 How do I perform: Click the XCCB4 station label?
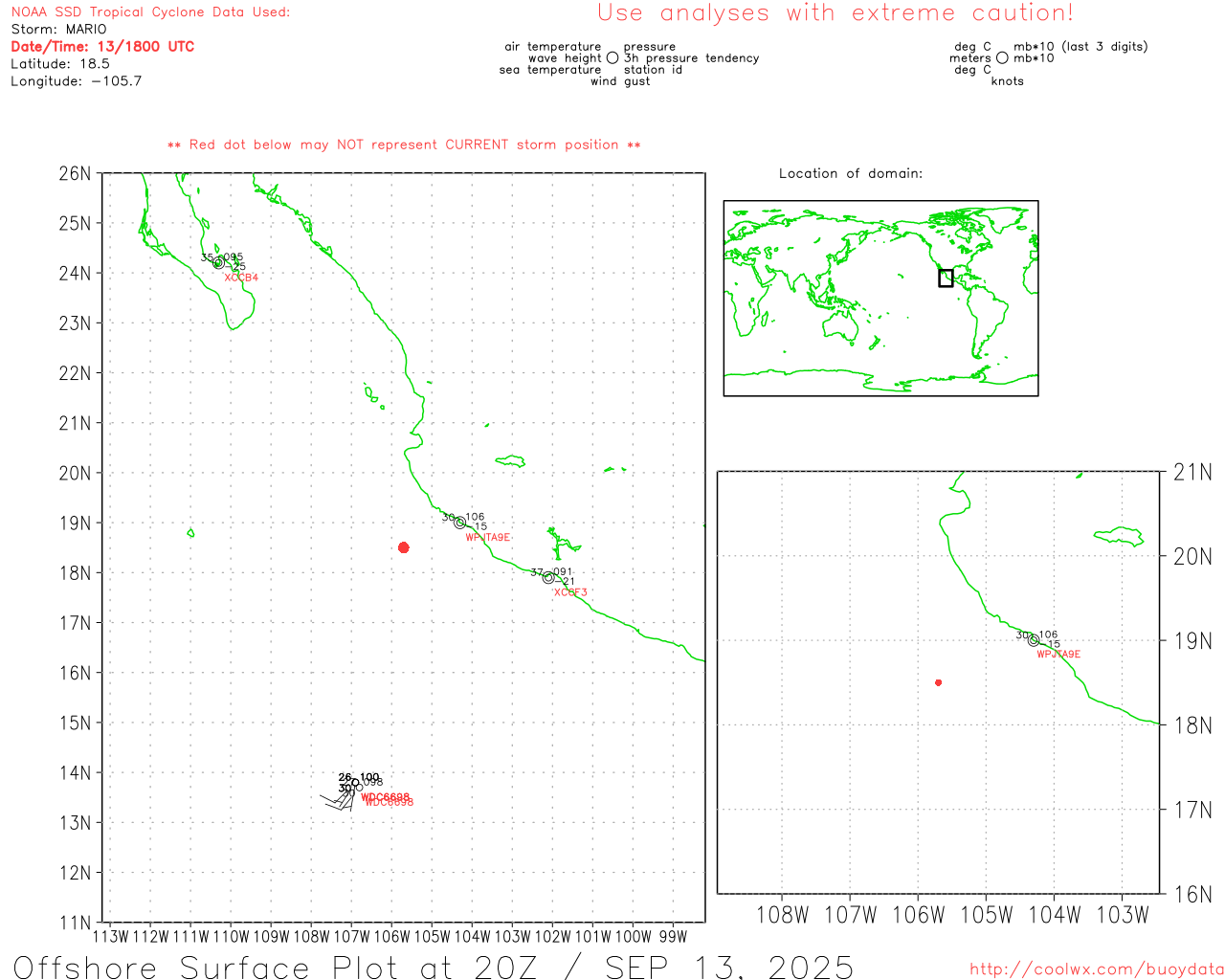241,278
